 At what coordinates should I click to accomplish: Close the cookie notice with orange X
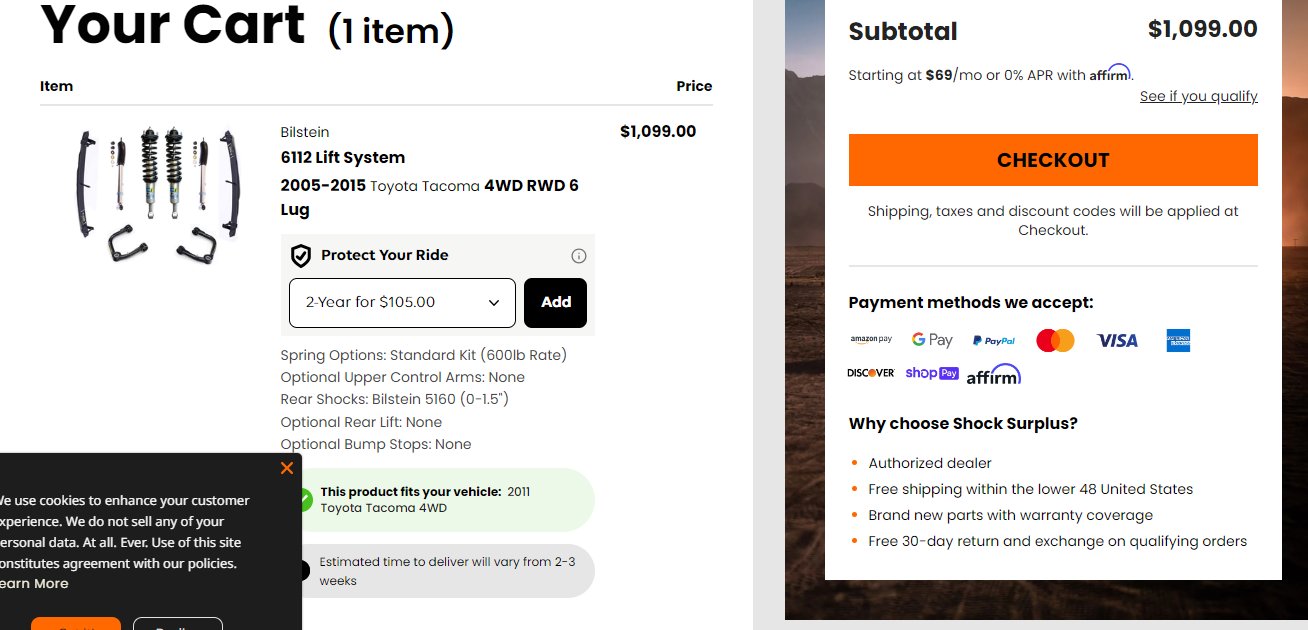pos(287,468)
